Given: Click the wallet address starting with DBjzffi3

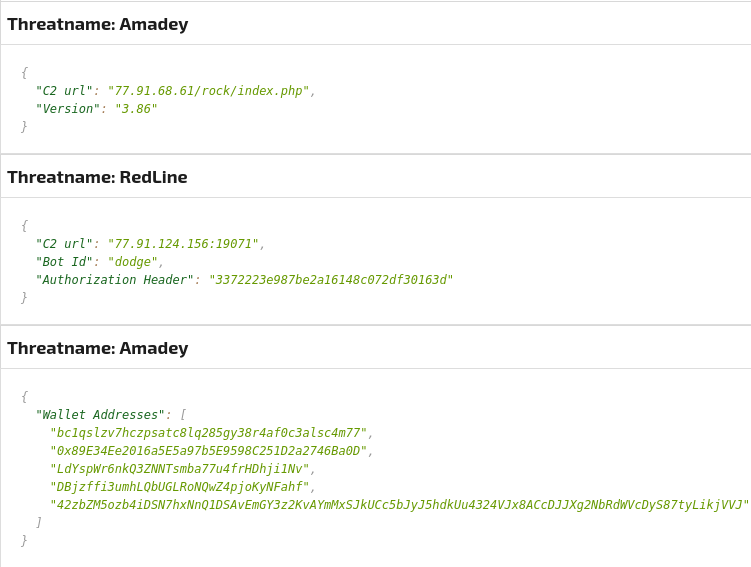Looking at the screenshot, I should click(x=179, y=487).
